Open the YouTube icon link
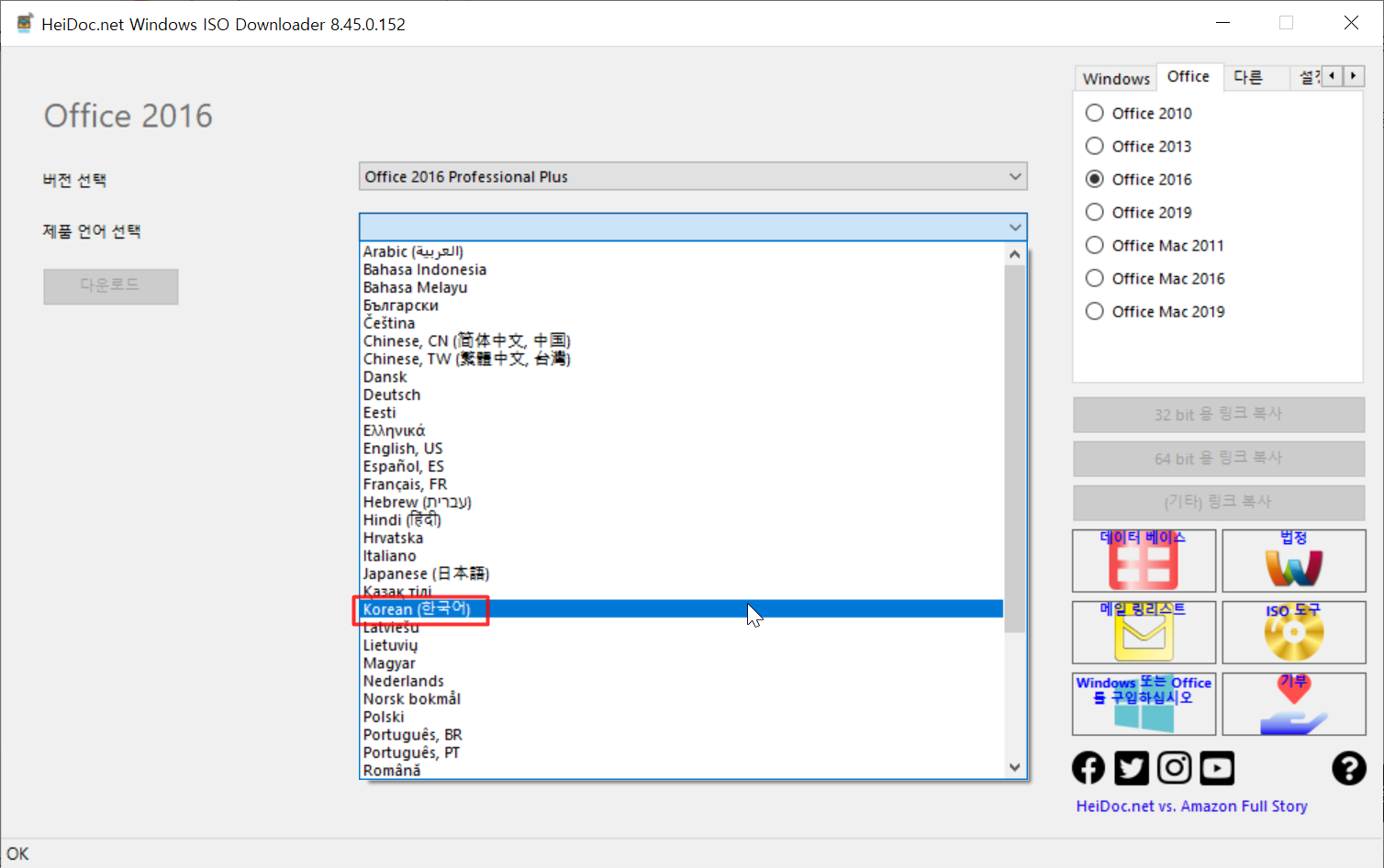The height and width of the screenshot is (868, 1384). point(1217,768)
